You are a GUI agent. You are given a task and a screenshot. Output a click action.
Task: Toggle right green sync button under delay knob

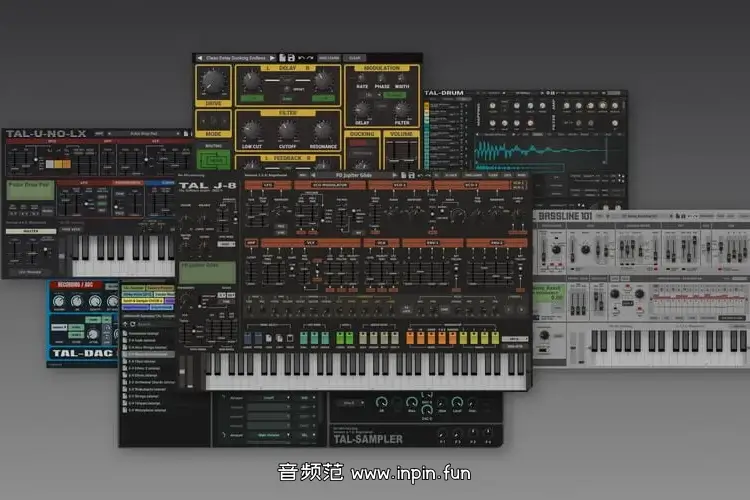tap(323, 98)
